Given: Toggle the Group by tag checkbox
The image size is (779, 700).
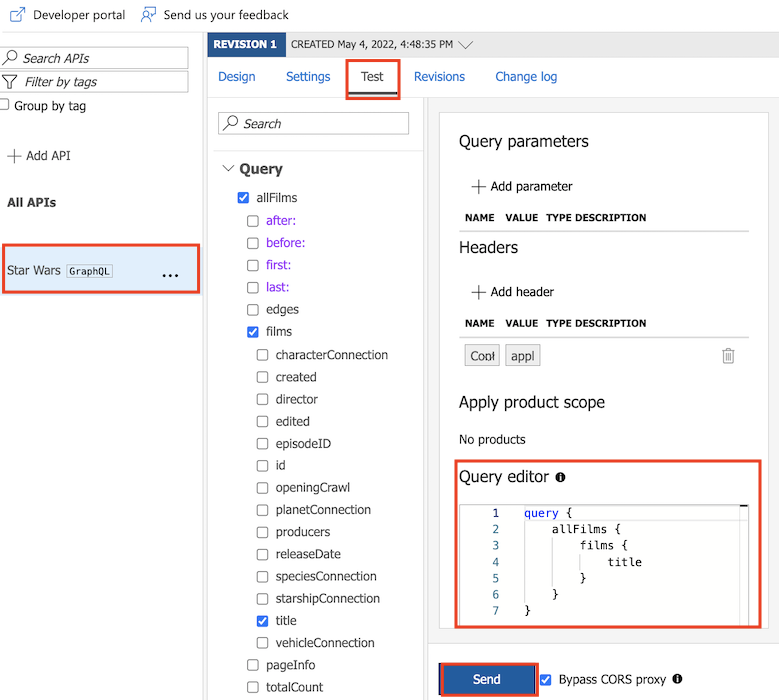Looking at the screenshot, I should pos(5,105).
